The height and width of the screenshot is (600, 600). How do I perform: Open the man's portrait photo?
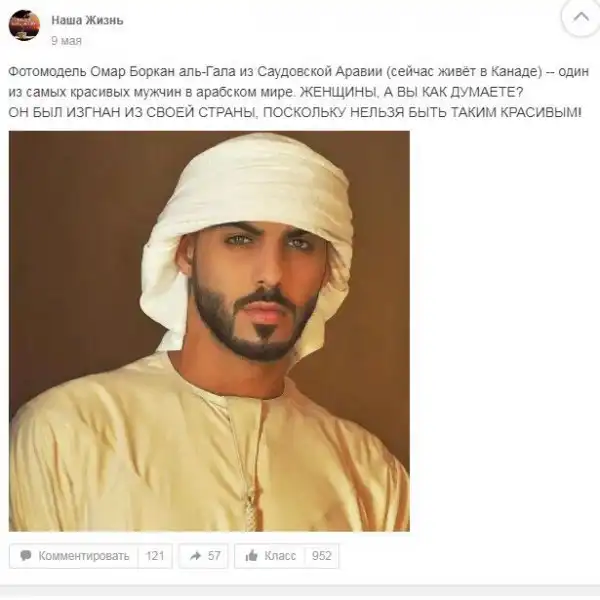click(x=209, y=331)
